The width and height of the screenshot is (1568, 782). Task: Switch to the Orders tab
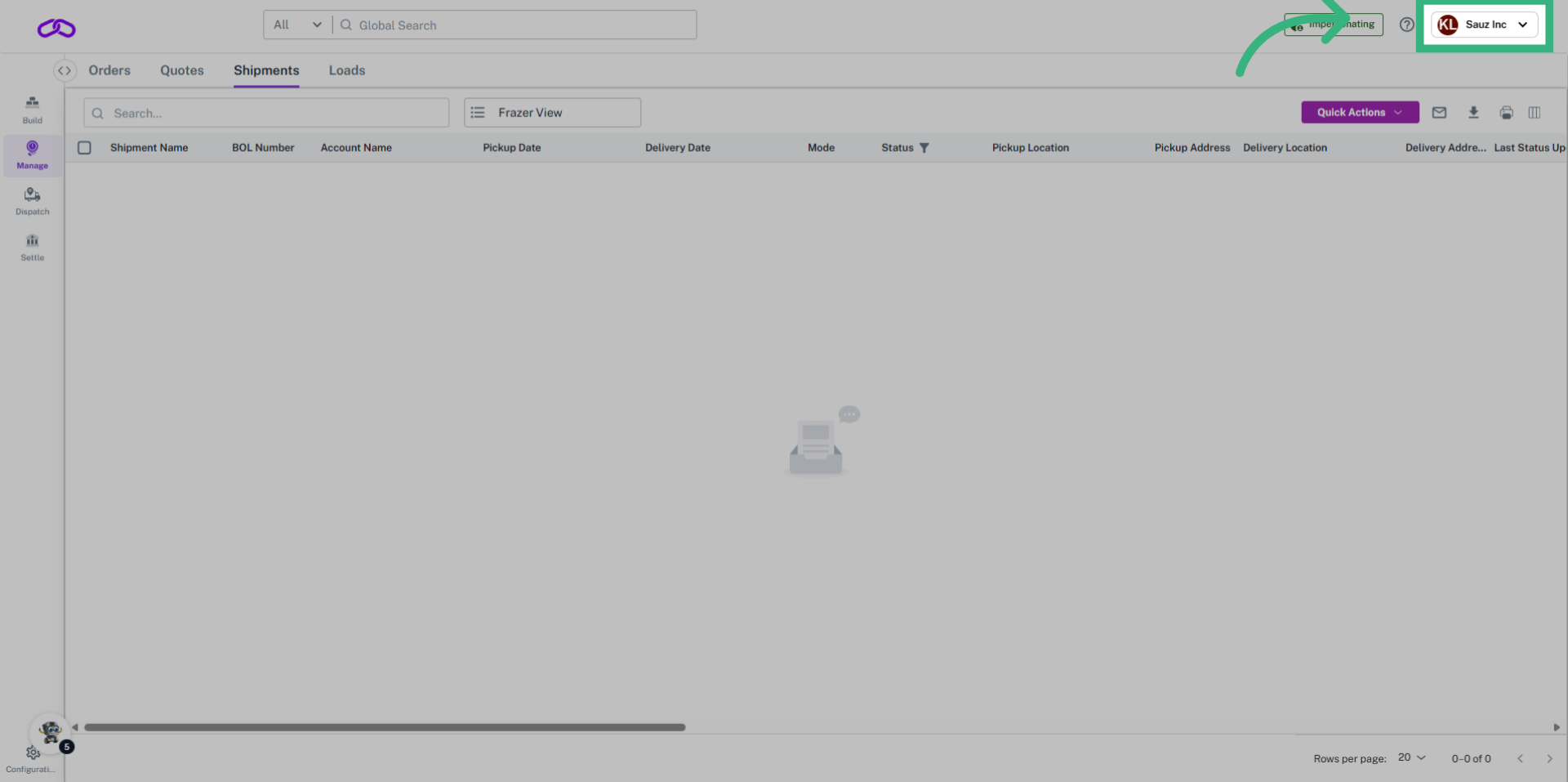click(x=109, y=70)
